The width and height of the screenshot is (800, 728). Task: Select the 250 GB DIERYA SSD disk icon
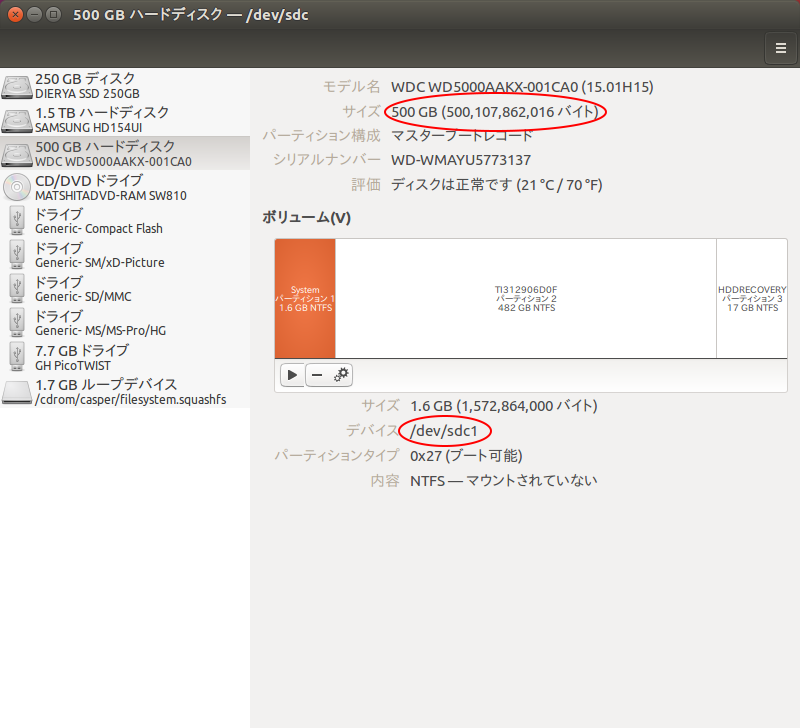[x=17, y=86]
